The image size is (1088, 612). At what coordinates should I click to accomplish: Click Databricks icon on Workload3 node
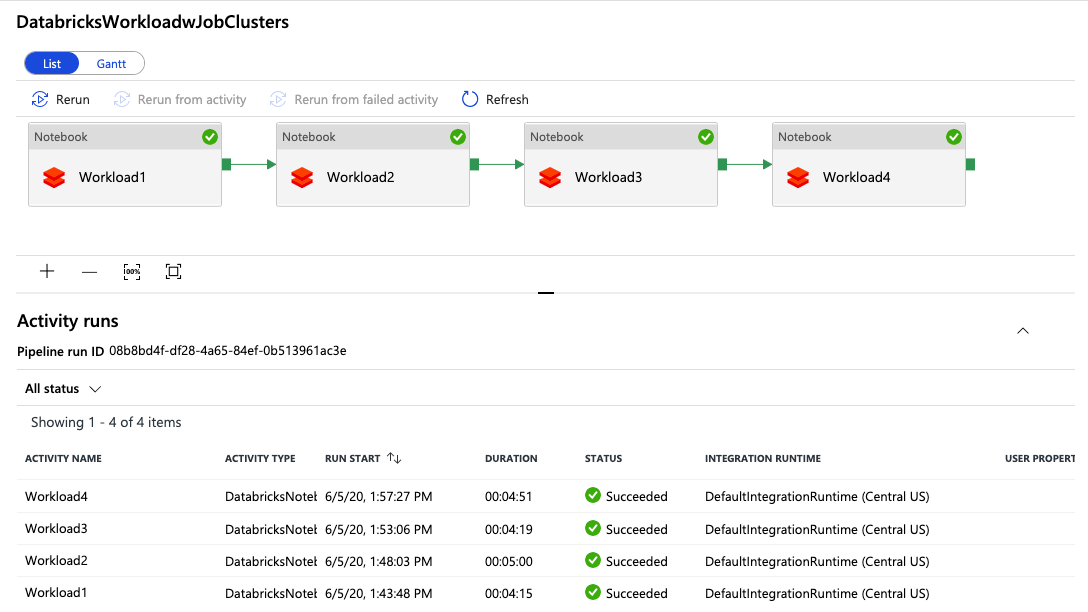(550, 178)
